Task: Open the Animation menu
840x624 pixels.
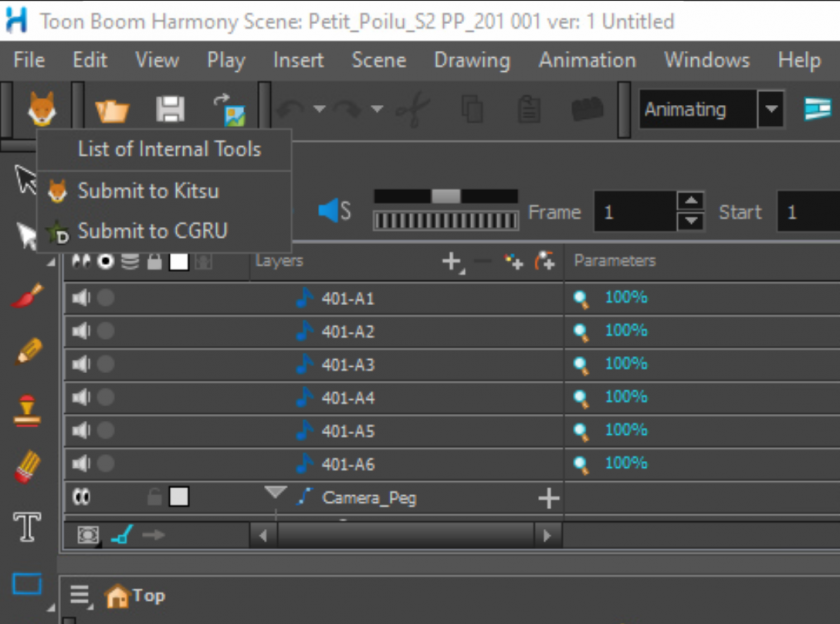Action: pyautogui.click(x=587, y=60)
